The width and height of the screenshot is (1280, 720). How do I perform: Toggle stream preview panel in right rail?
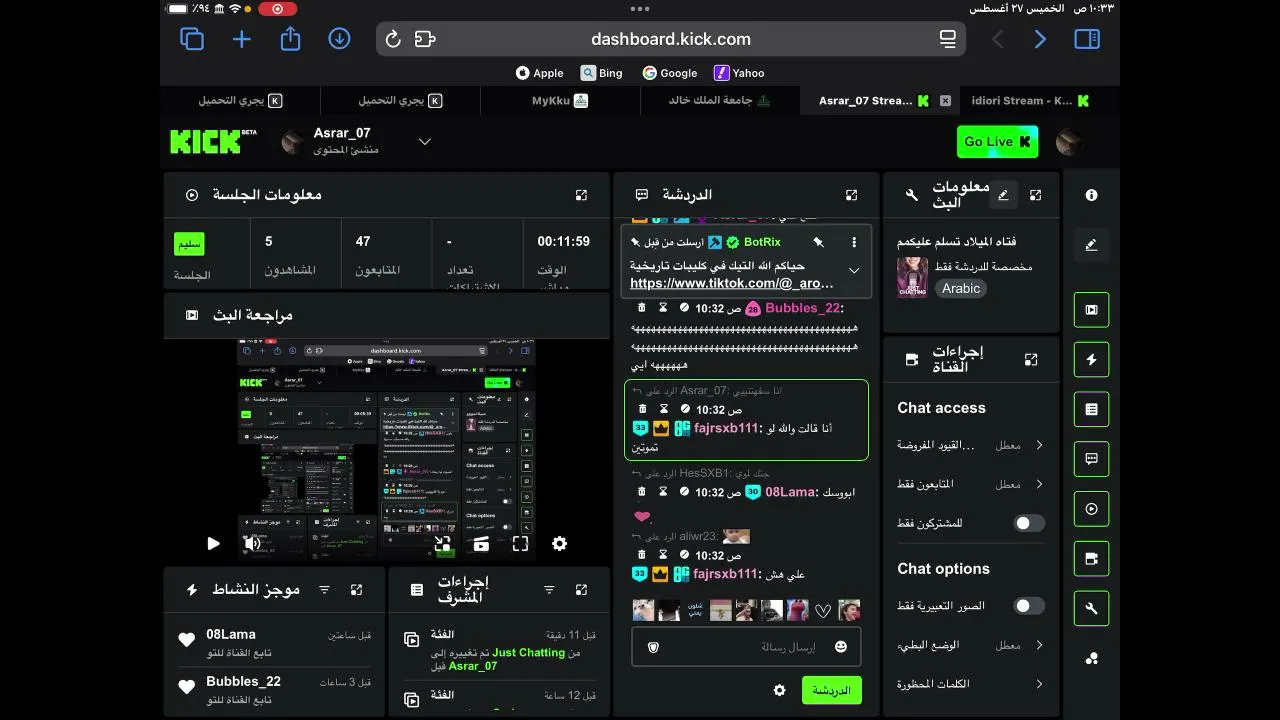click(x=1091, y=310)
